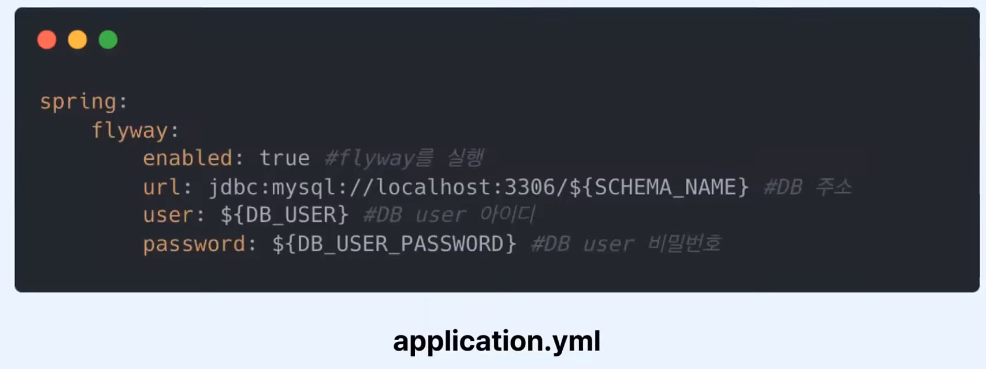
Task: Click the '#DB user 아이디' comment
Action: (449, 216)
